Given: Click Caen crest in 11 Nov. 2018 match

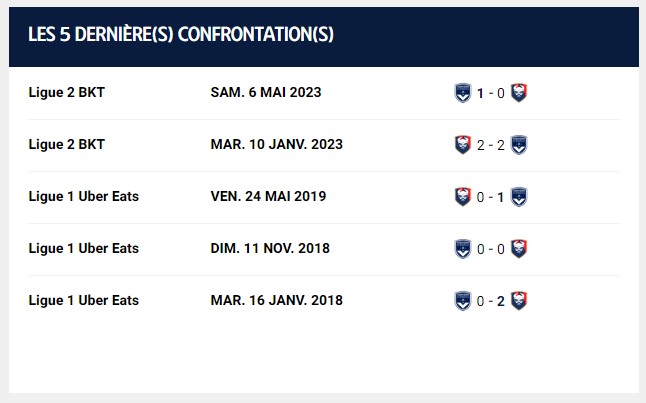Looking at the screenshot, I should point(519,248).
